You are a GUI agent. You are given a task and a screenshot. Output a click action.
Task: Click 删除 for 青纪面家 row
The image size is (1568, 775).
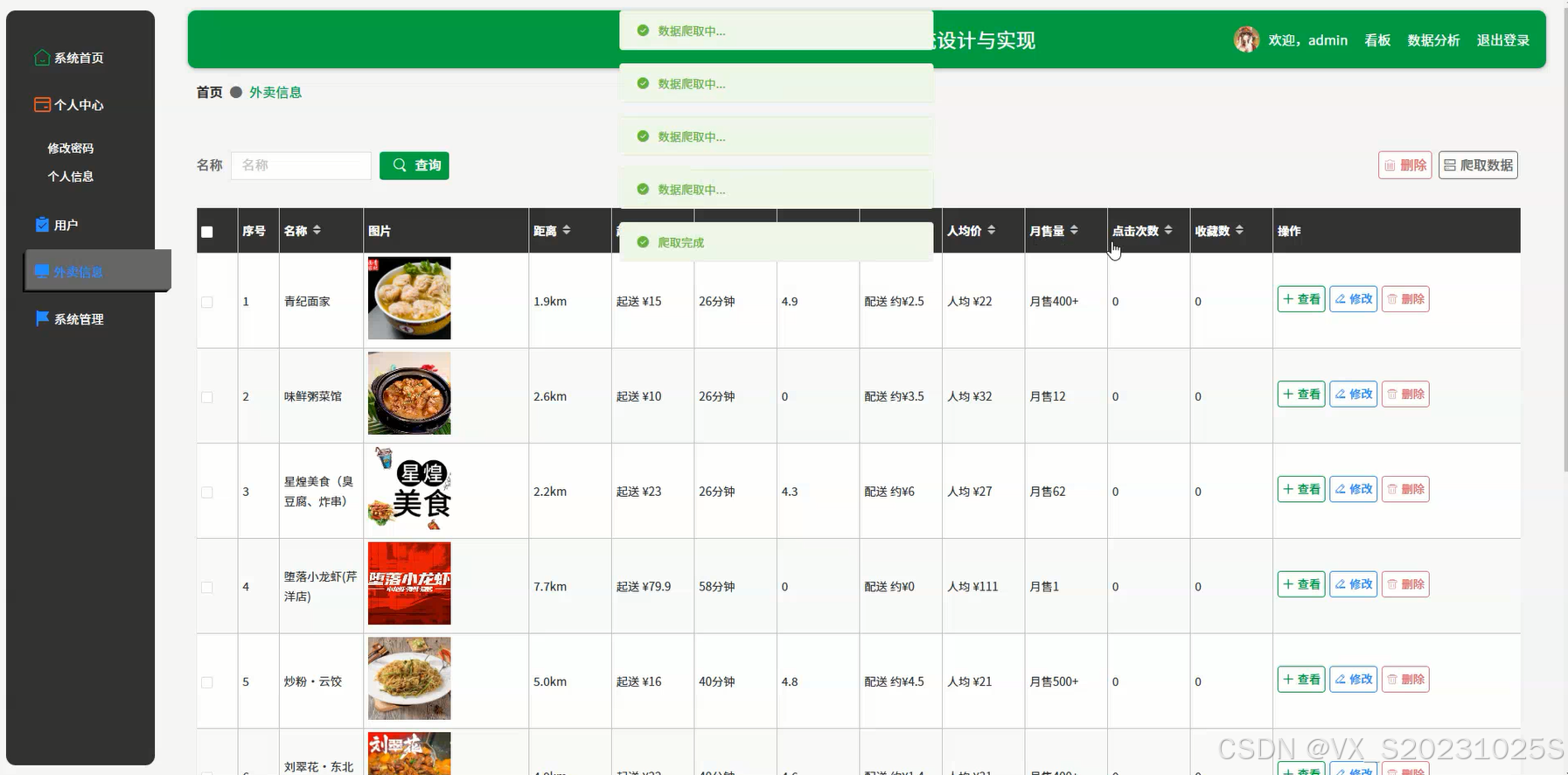[x=1405, y=299]
